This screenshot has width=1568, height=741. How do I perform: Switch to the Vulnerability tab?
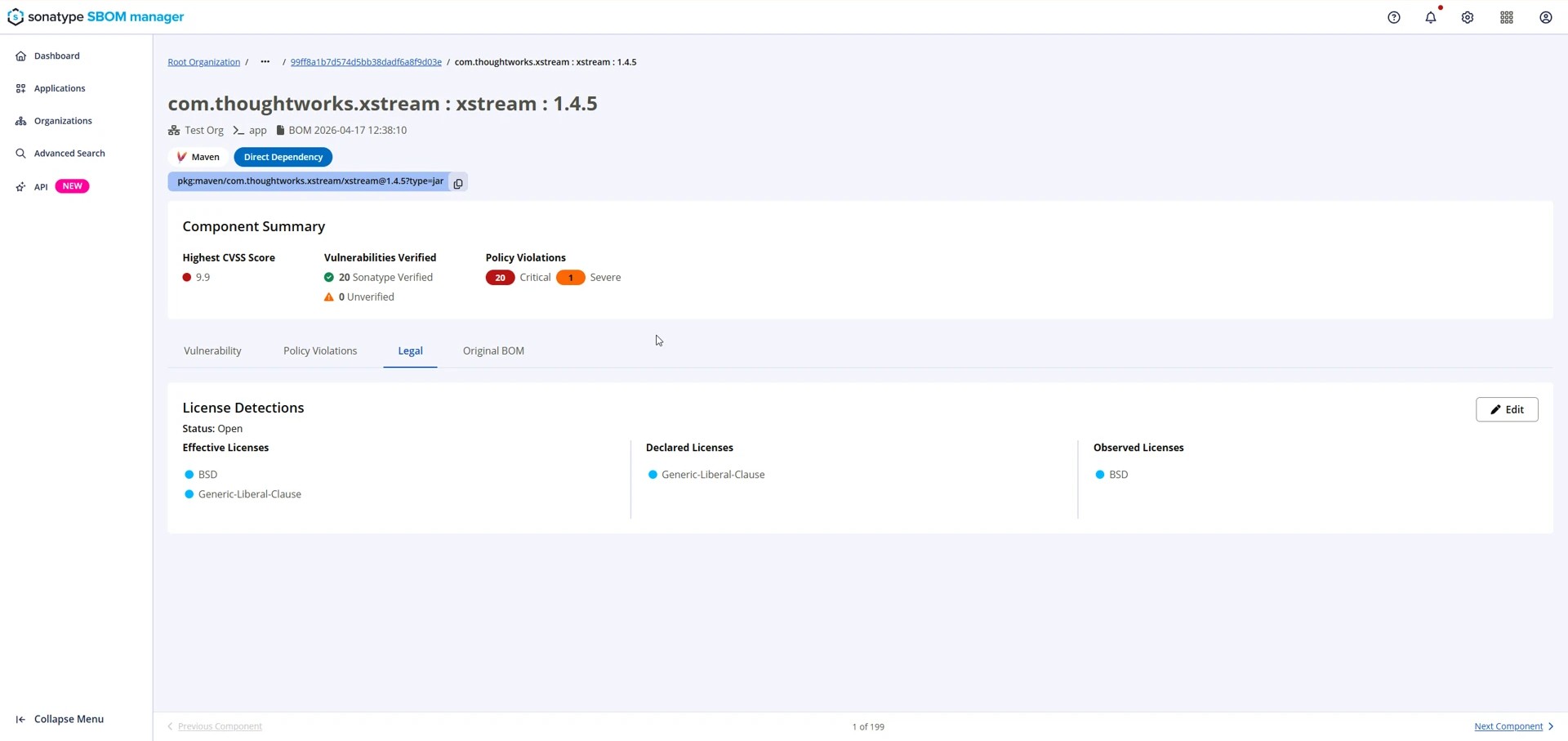[212, 350]
